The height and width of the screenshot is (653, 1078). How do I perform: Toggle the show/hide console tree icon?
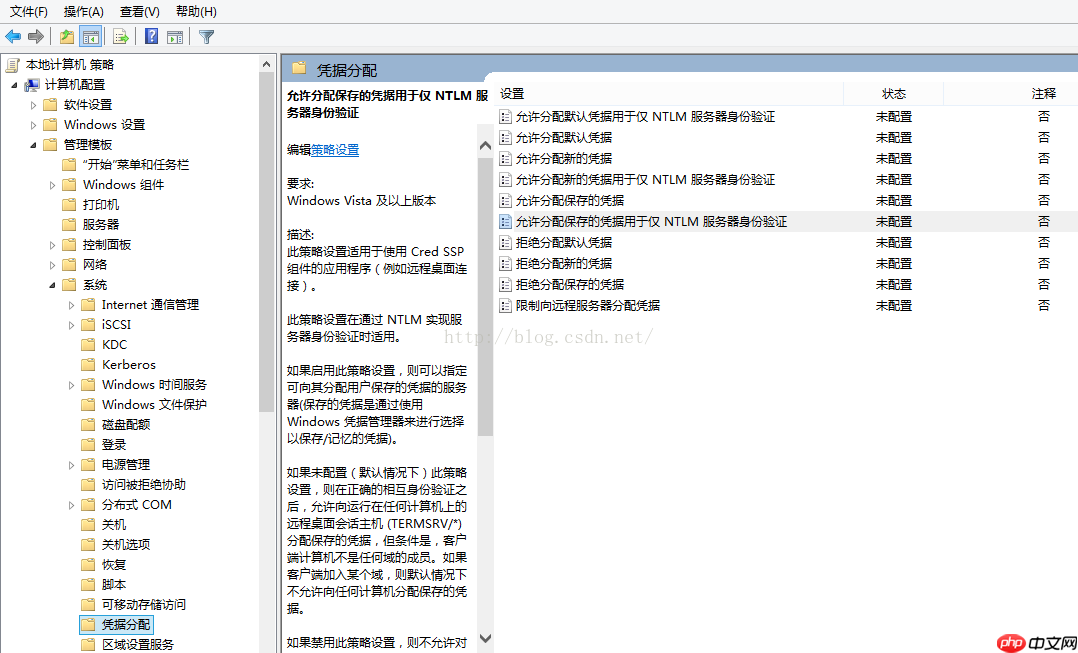89,36
